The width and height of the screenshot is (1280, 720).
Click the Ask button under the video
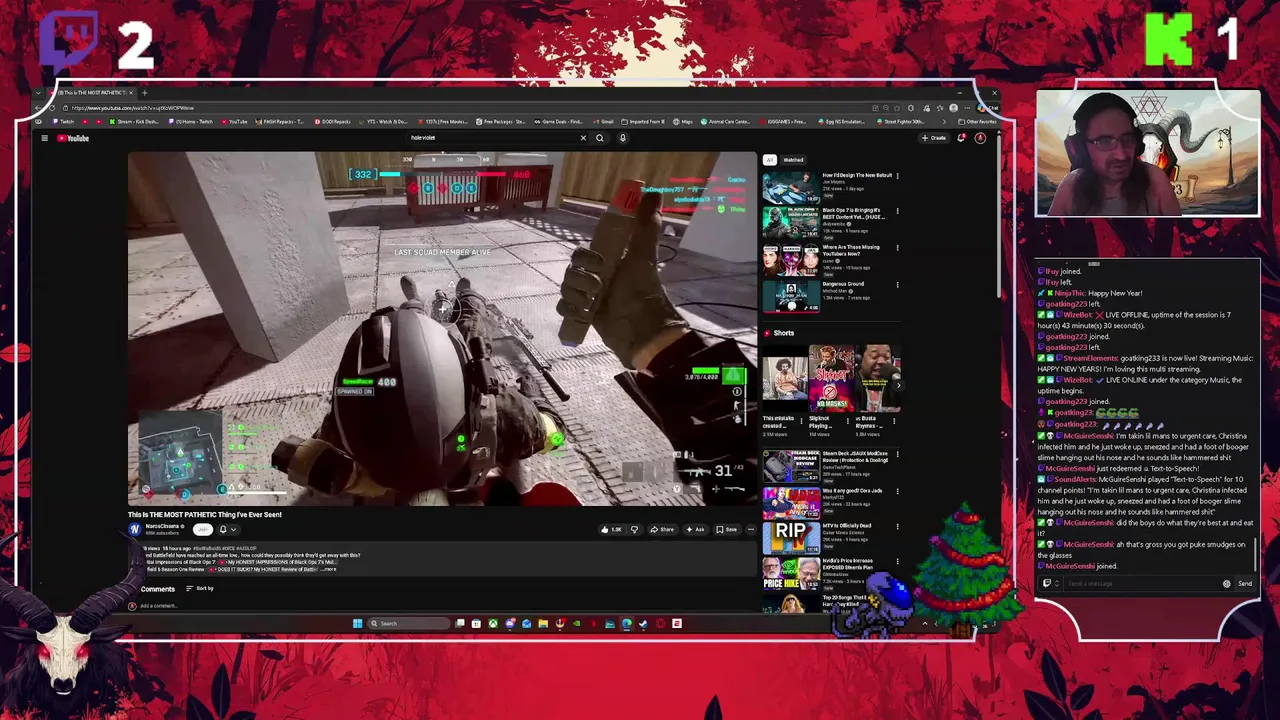click(695, 529)
